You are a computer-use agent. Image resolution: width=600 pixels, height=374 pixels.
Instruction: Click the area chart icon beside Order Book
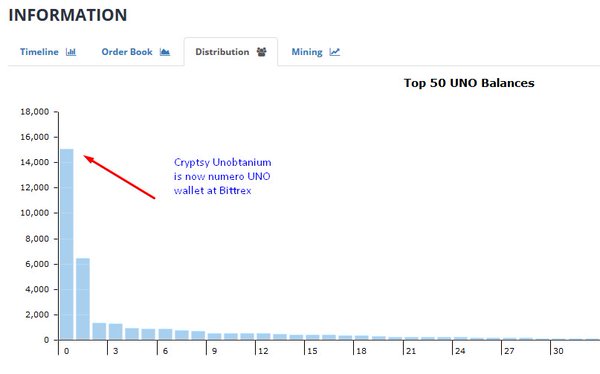pyautogui.click(x=165, y=52)
